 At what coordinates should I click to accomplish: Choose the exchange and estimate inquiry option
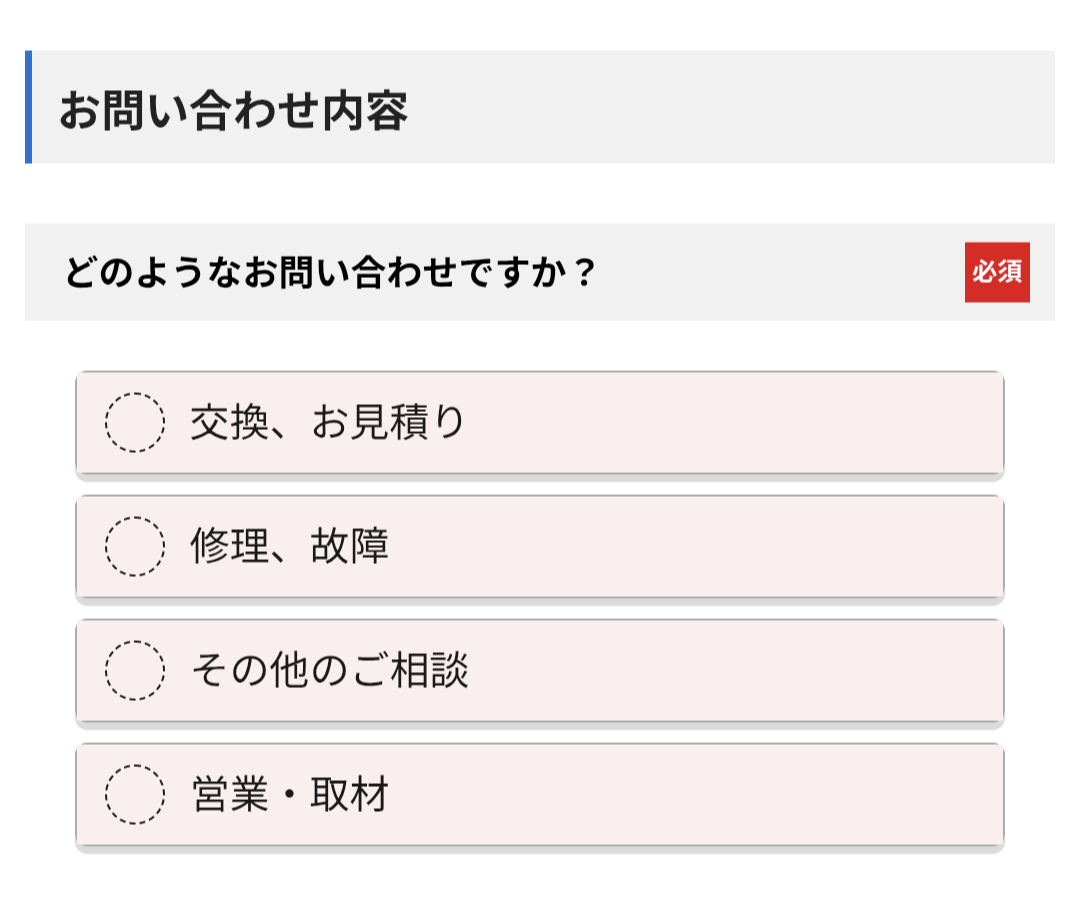point(540,423)
